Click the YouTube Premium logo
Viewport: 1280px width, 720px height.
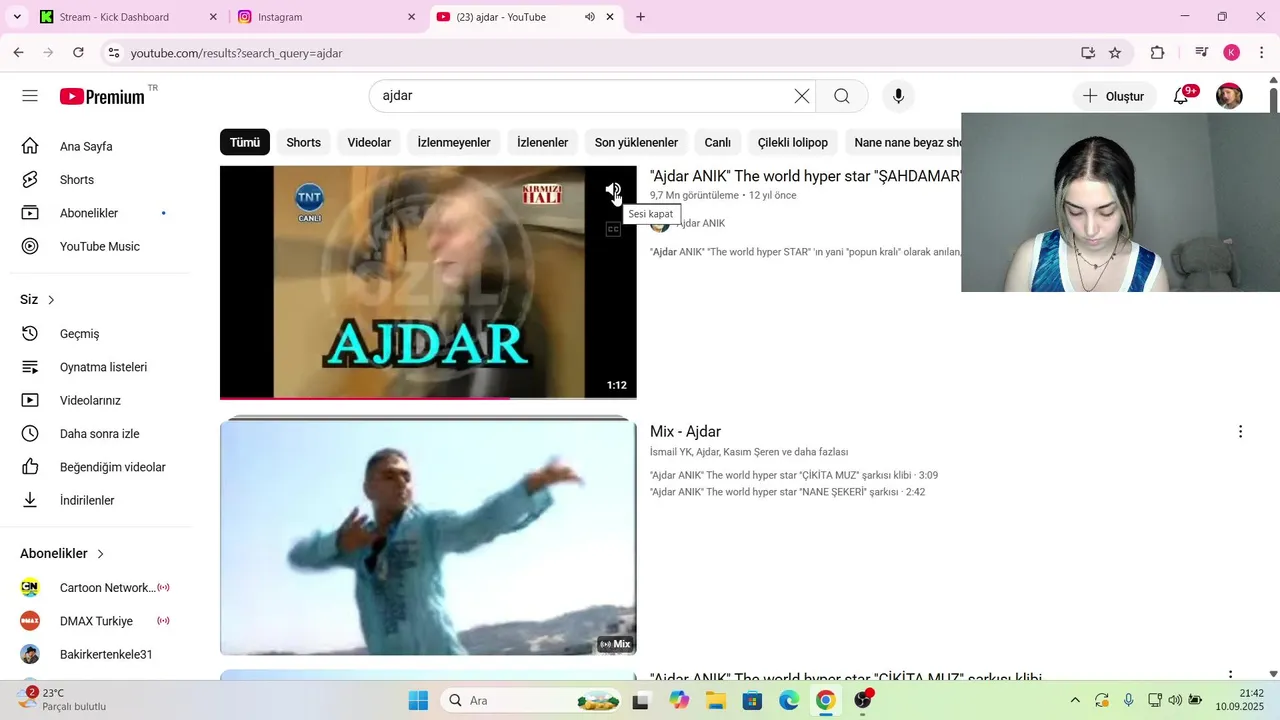tap(102, 96)
